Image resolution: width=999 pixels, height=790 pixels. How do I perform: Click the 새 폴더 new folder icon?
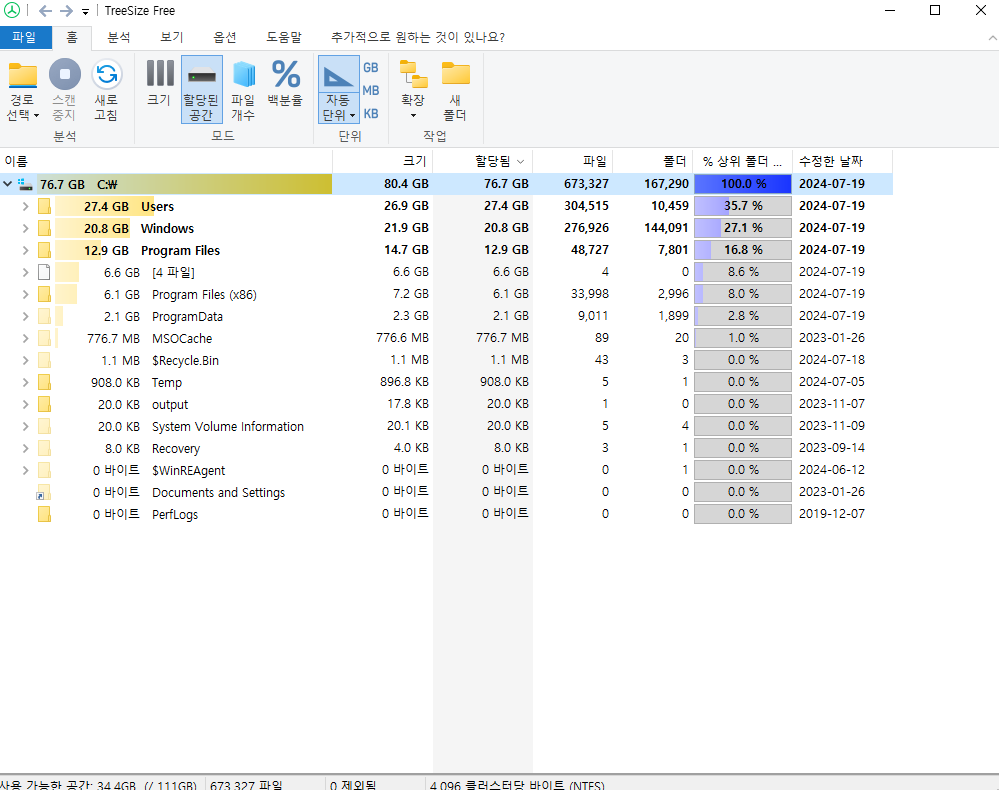click(455, 75)
